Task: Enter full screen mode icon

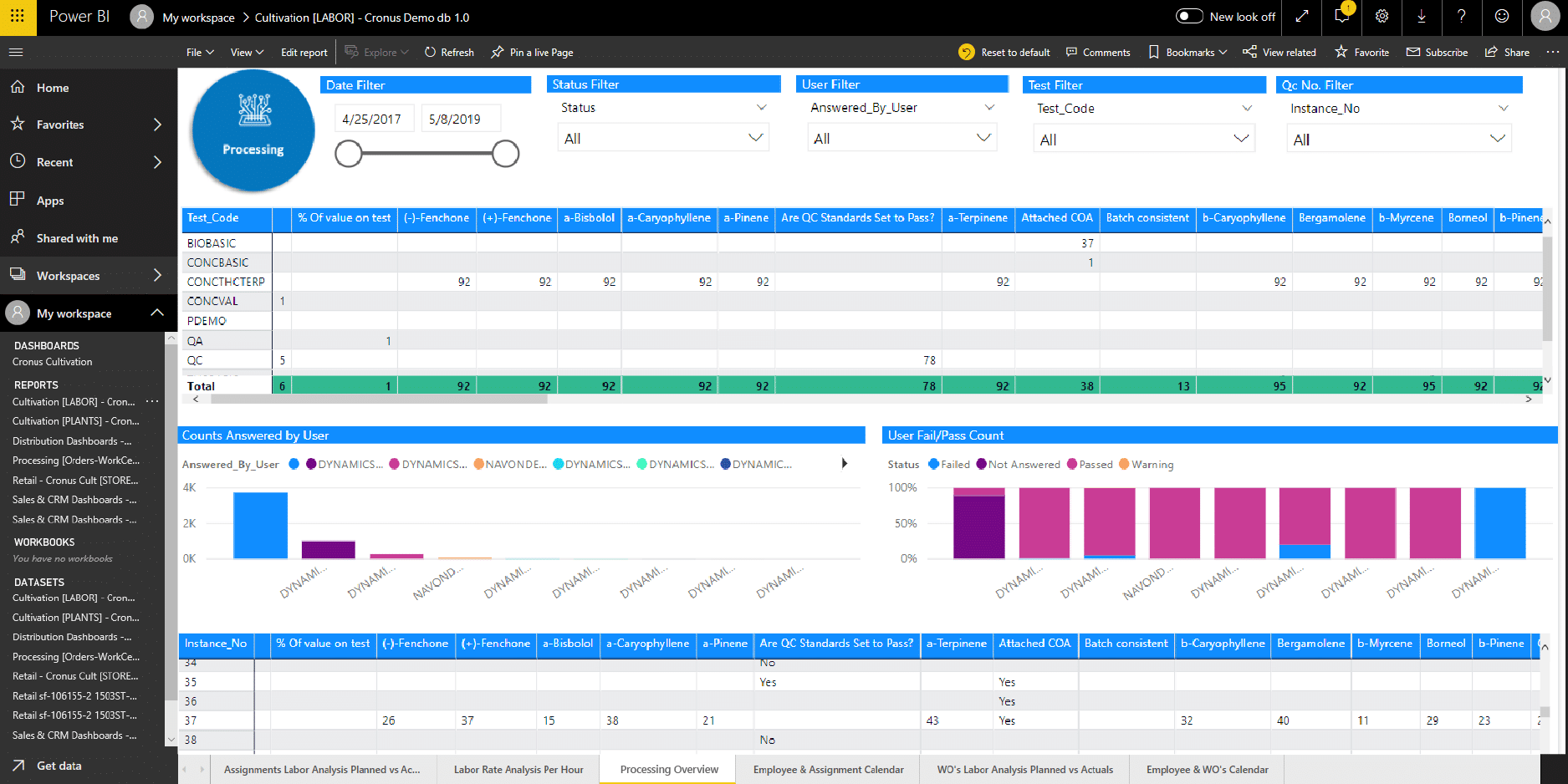Action: point(1302,17)
